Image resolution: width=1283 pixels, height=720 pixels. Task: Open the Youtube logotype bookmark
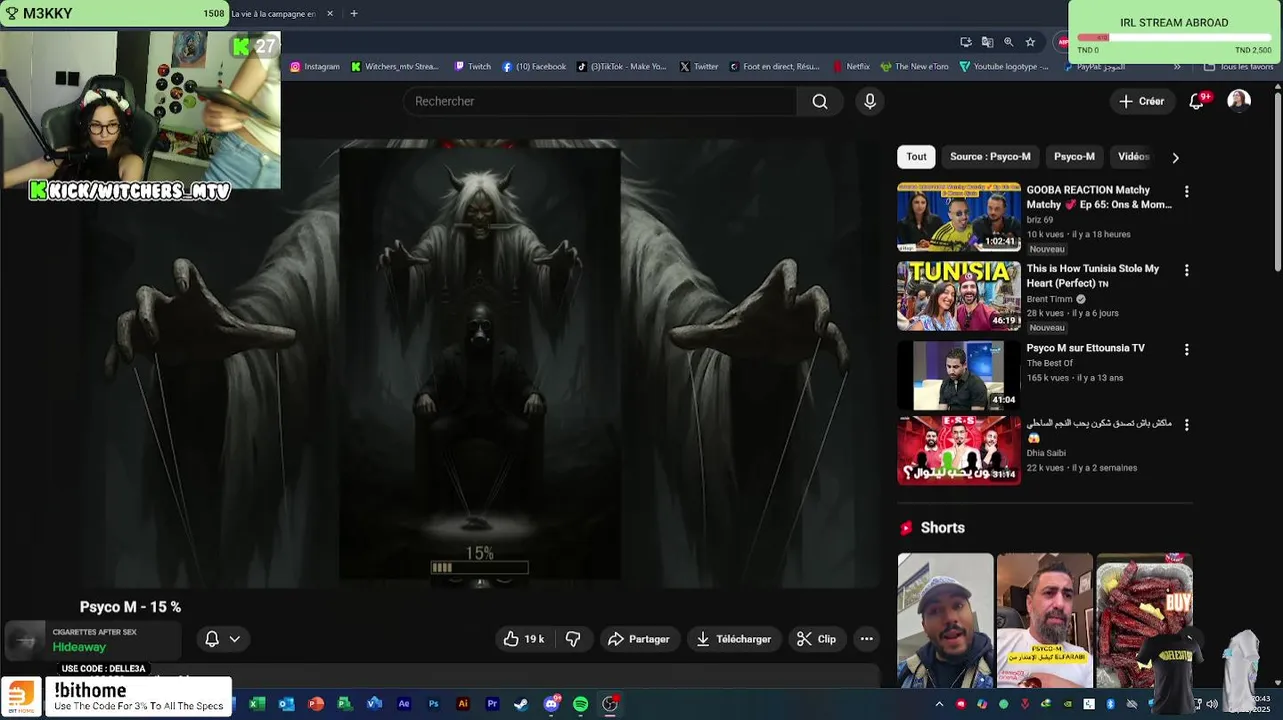1005,67
